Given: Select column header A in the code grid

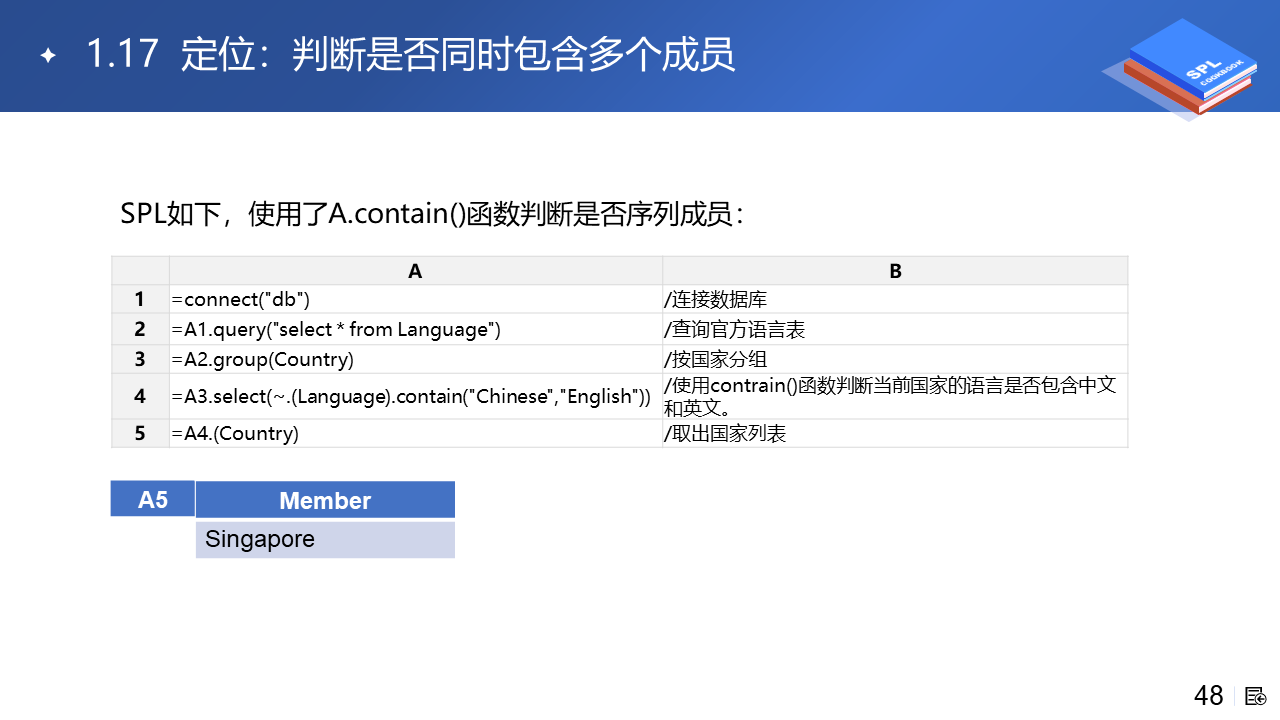Looking at the screenshot, I should 416,271.
